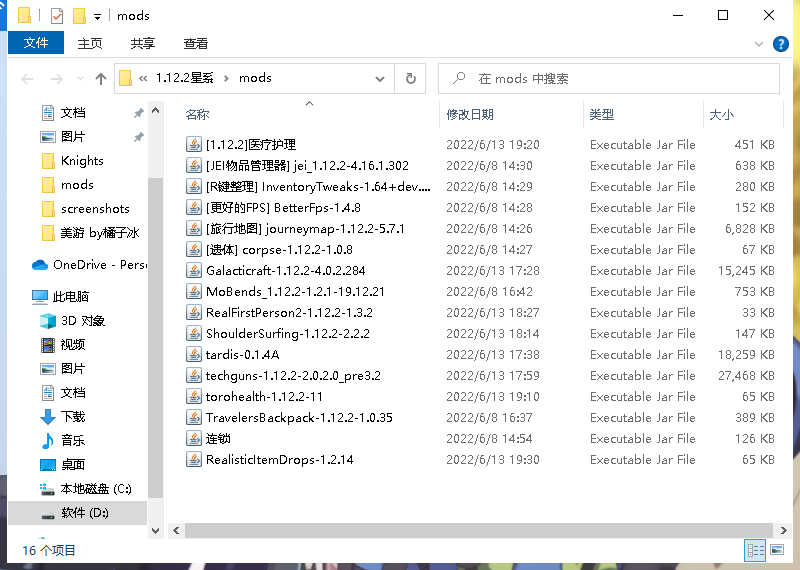Open Customize Quick Access Toolbar dropdown

point(97,17)
